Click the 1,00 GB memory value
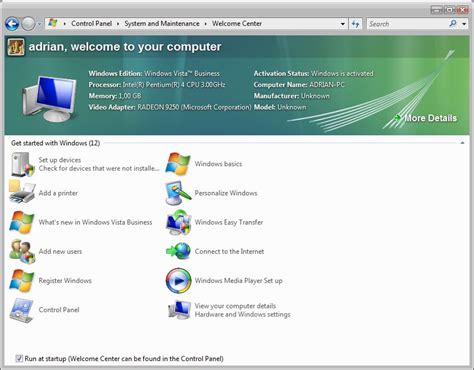The width and height of the screenshot is (474, 370). [x=130, y=96]
